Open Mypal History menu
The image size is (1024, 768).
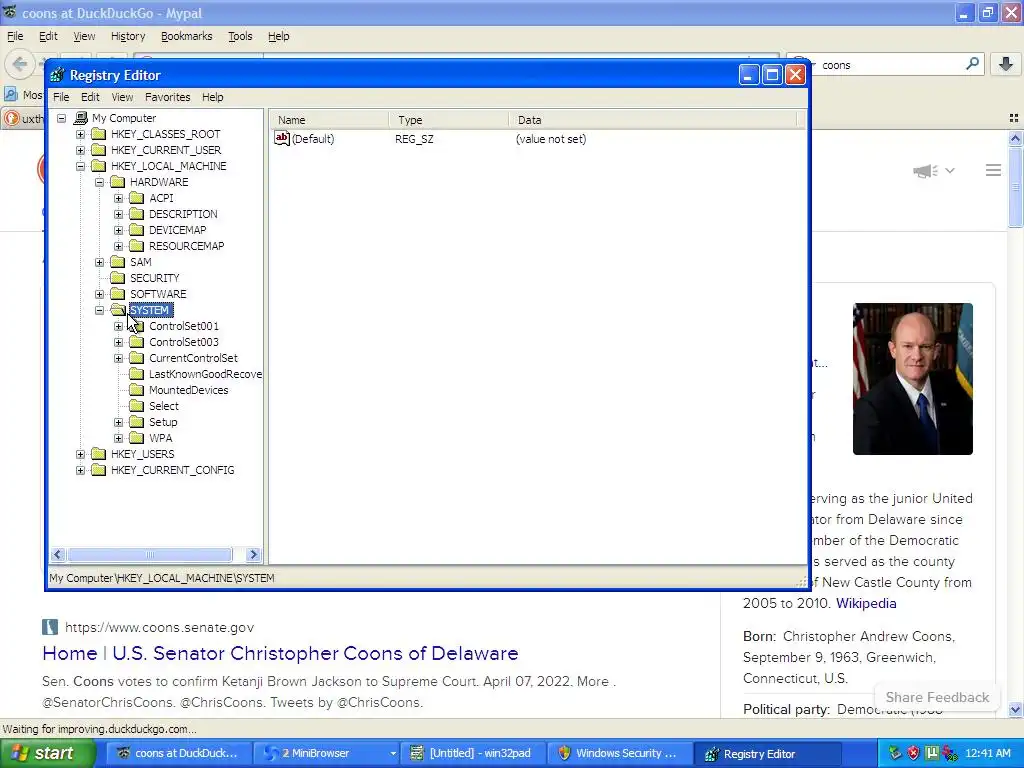pyautogui.click(x=128, y=36)
